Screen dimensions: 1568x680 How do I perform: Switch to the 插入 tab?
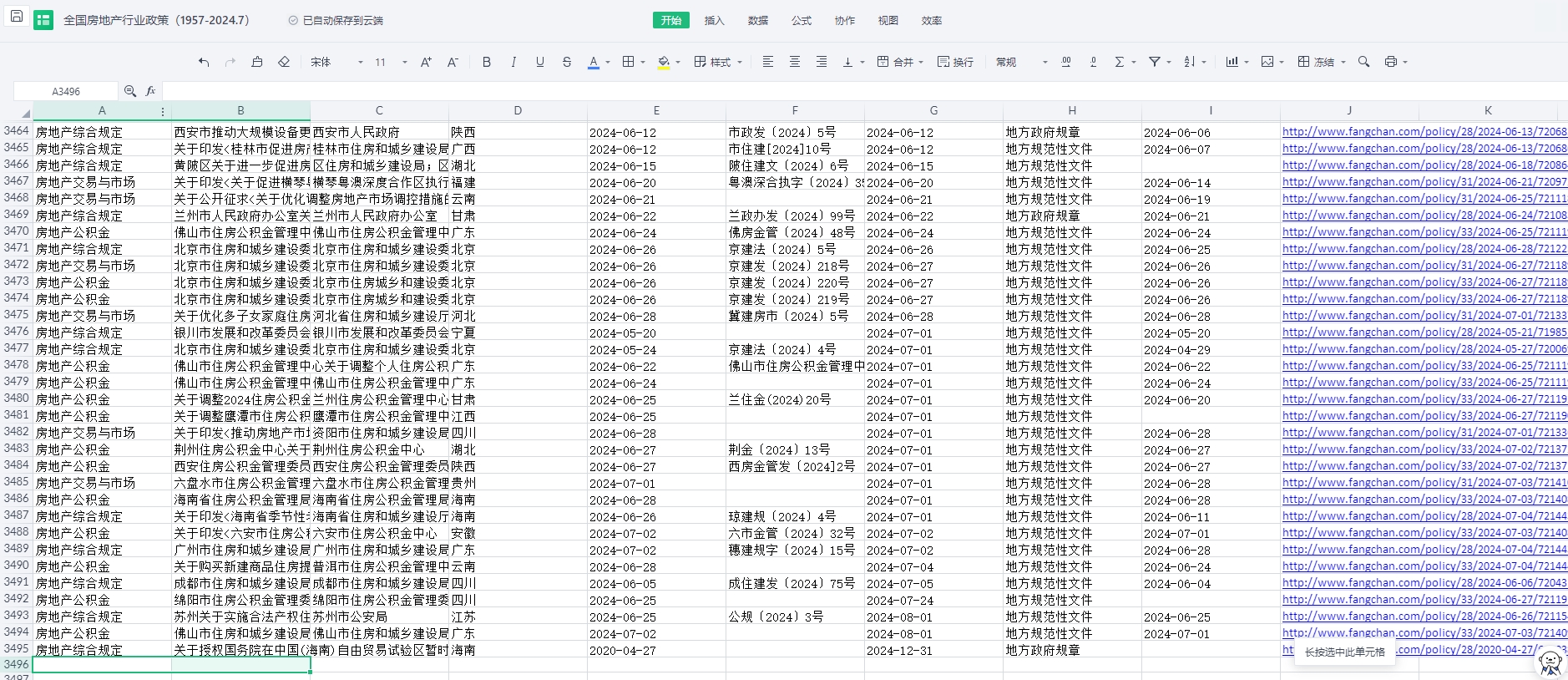click(x=715, y=20)
